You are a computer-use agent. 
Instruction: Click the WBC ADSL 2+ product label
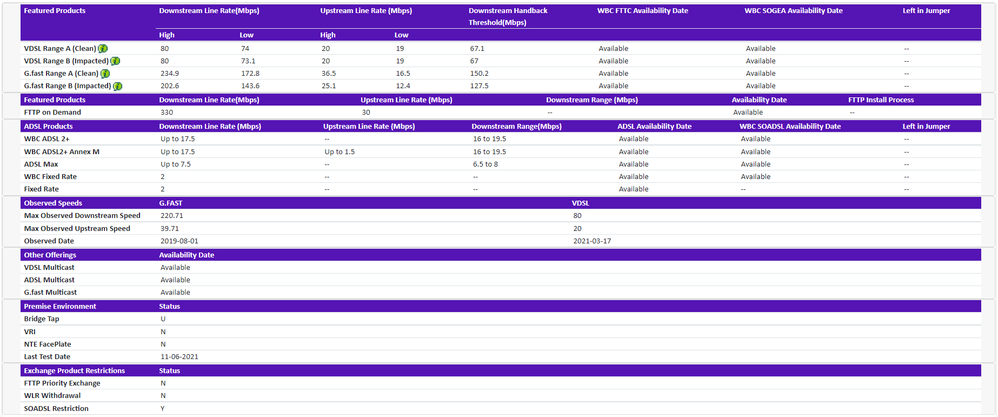pos(49,139)
